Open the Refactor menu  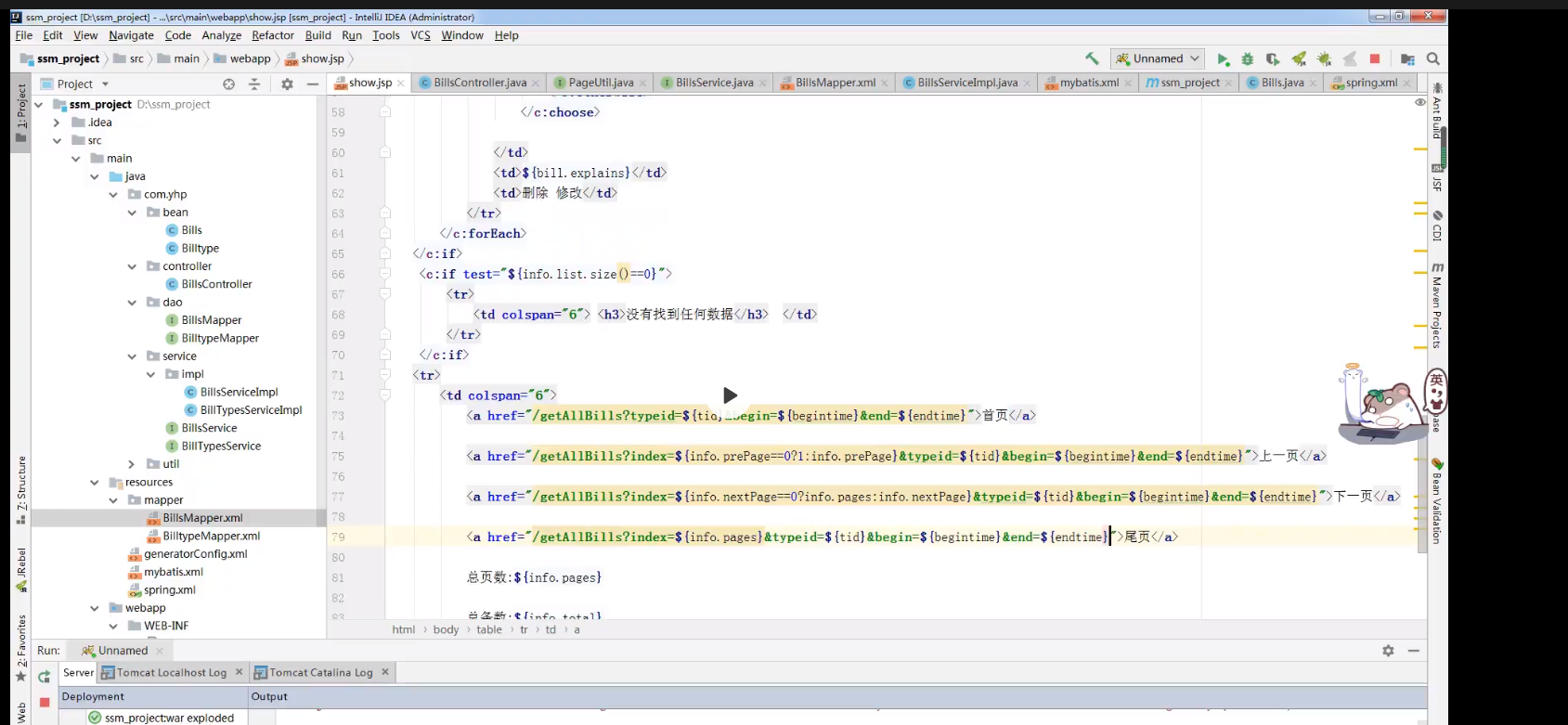(273, 35)
